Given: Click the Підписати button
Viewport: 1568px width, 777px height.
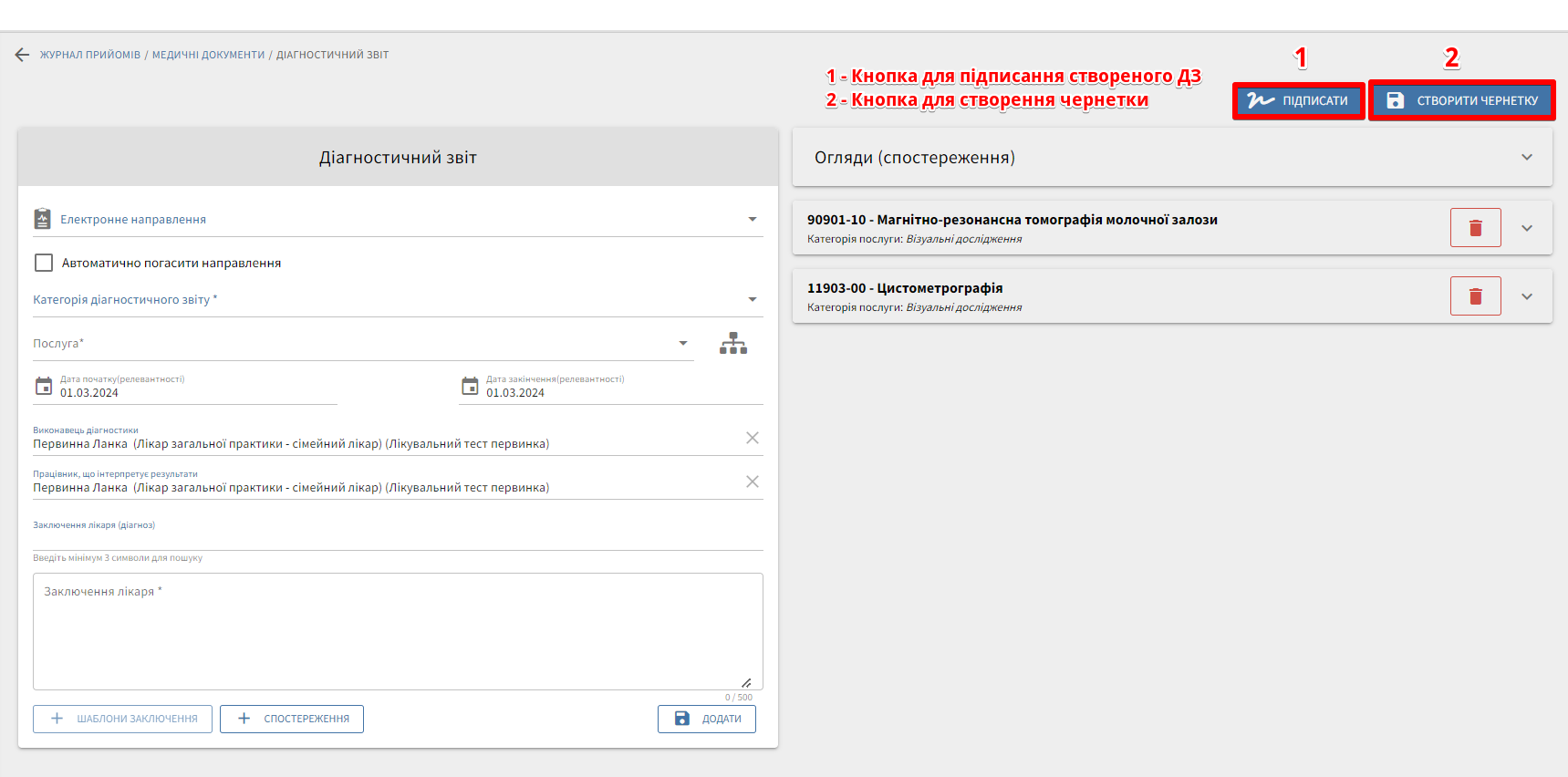Looking at the screenshot, I should pyautogui.click(x=1299, y=100).
